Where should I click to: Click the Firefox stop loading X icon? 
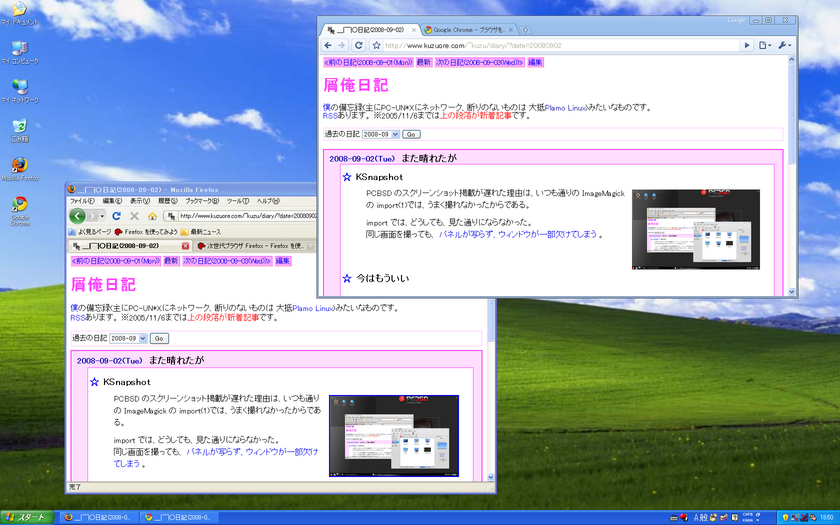(134, 216)
